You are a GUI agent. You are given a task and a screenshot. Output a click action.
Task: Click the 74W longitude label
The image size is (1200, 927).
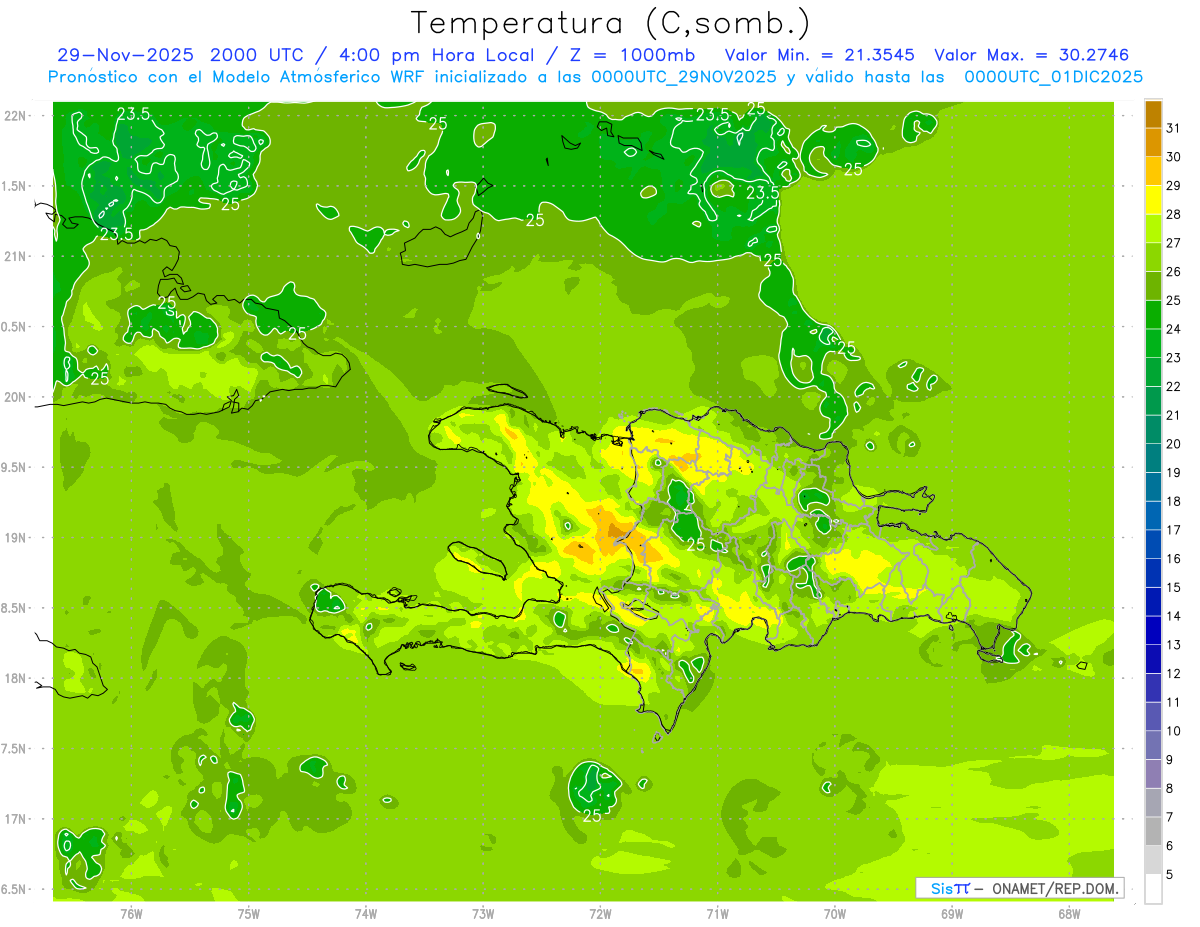[366, 914]
